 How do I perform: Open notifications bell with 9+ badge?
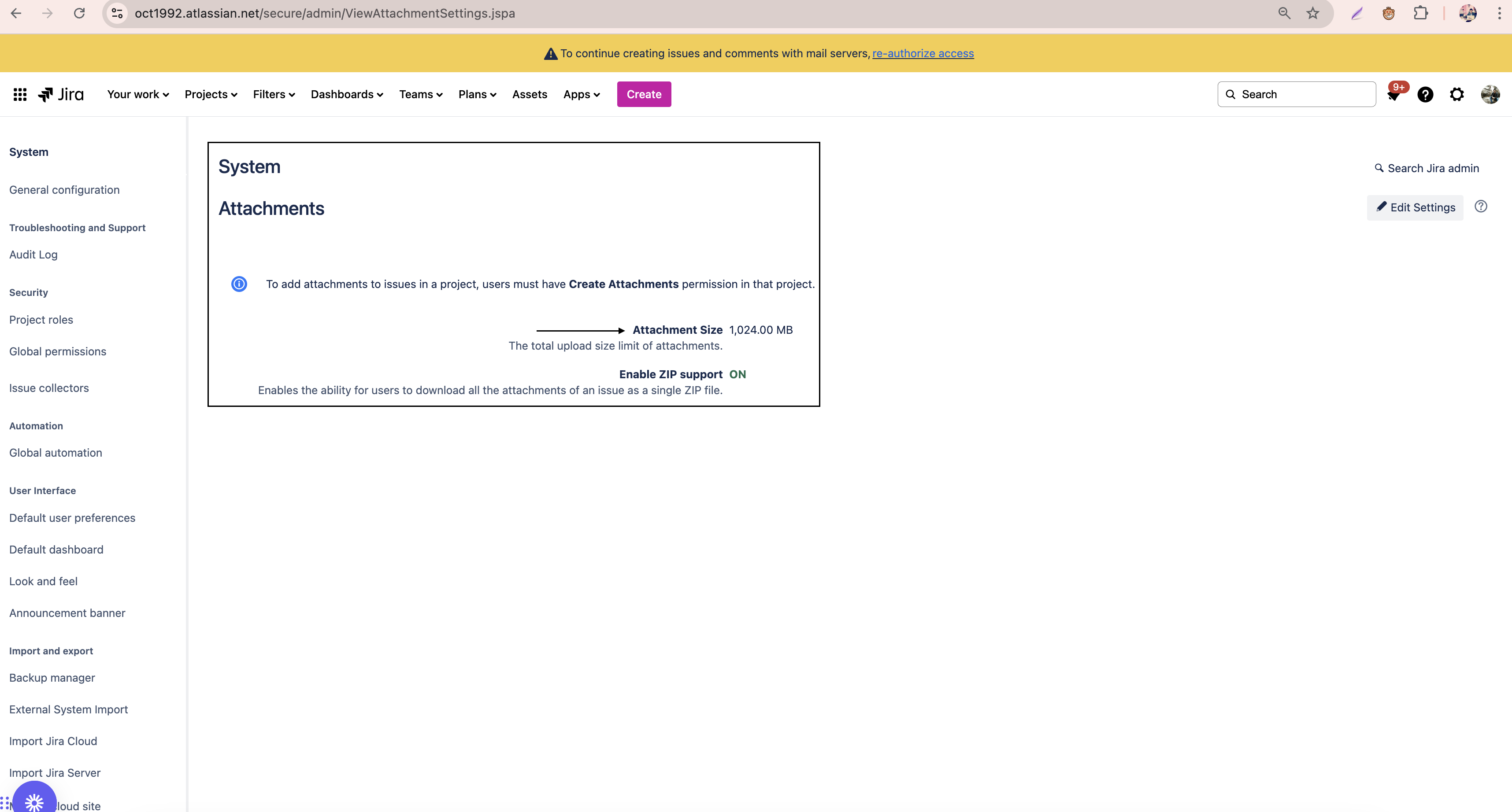(1393, 95)
